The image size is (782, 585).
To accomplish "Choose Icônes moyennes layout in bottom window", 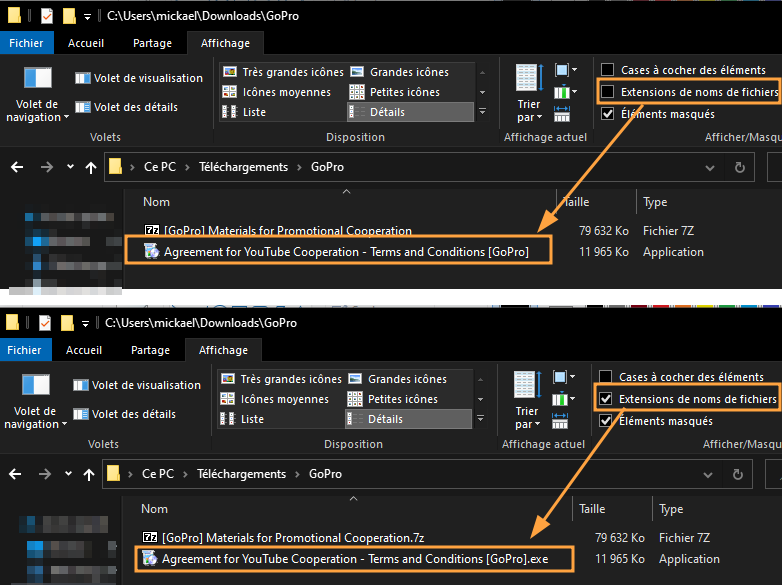I will click(x=275, y=399).
